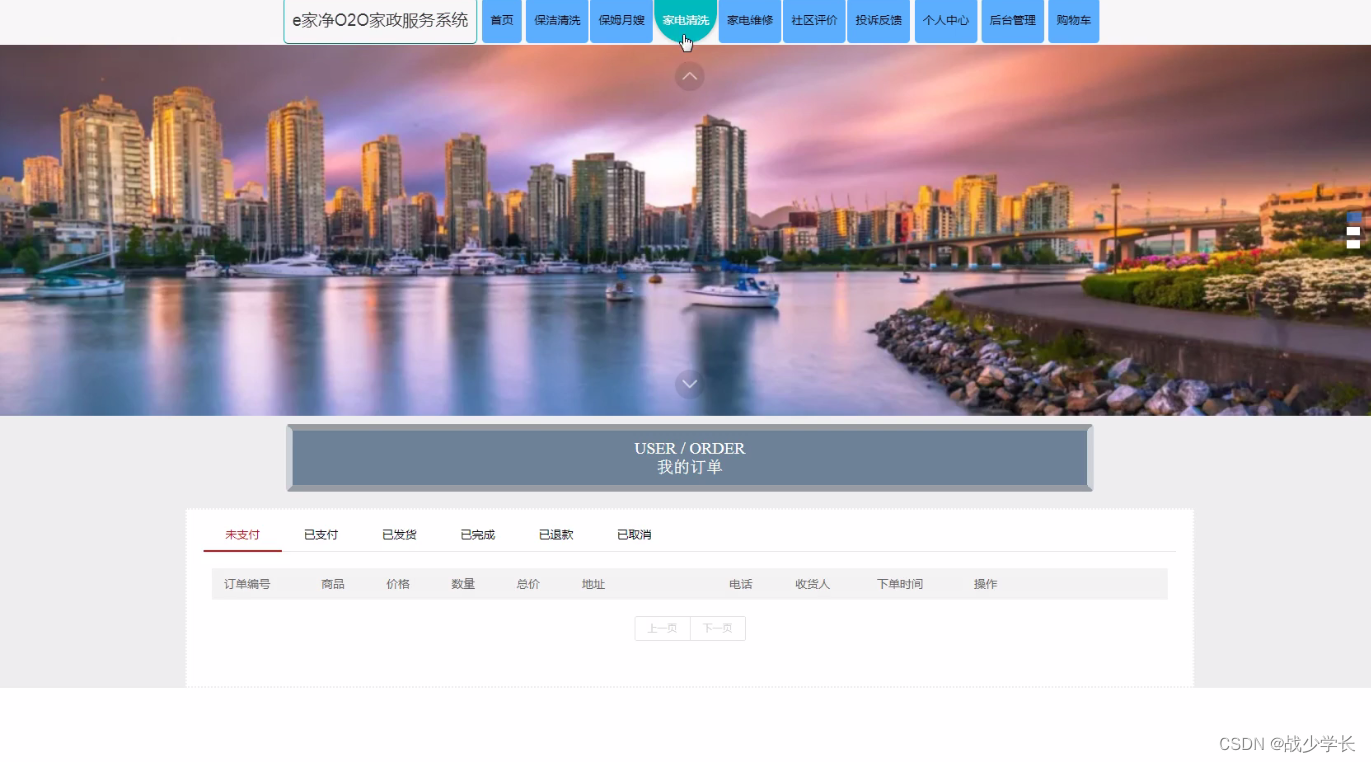This screenshot has width=1371, height=762.
Task: Select the 已退款 refunded orders tab
Action: pos(556,534)
